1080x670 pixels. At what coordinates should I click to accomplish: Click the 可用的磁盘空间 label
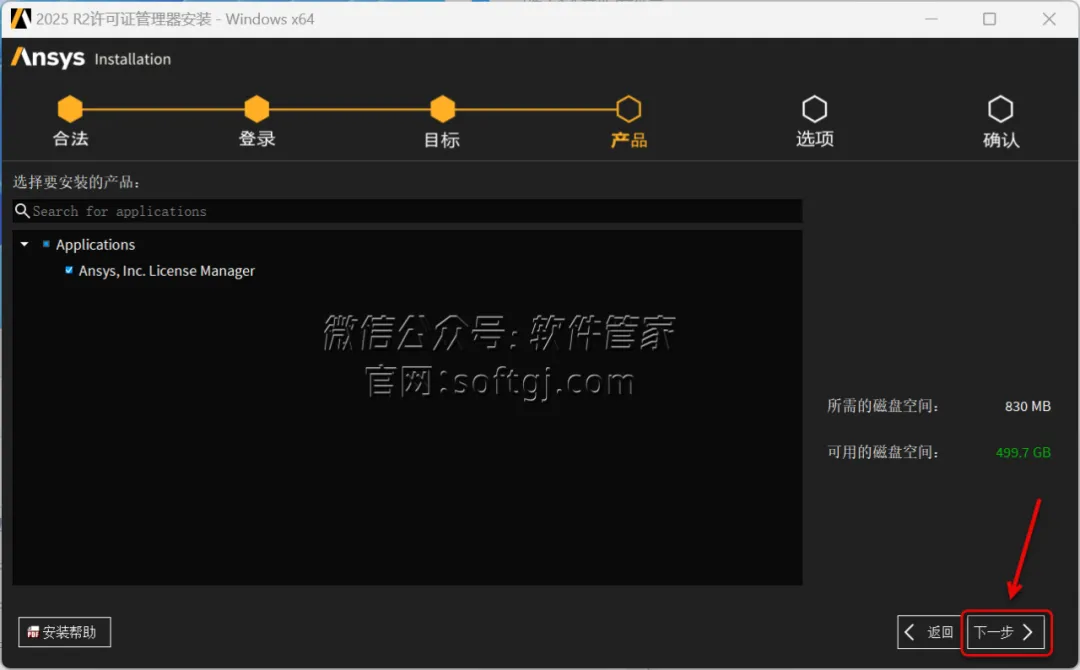[882, 452]
